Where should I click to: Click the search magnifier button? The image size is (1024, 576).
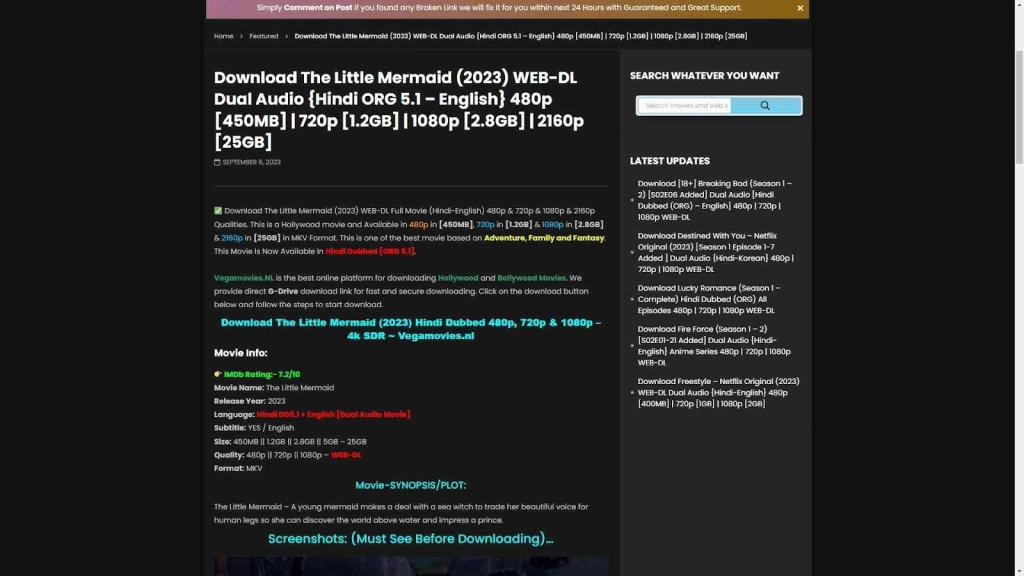765,105
